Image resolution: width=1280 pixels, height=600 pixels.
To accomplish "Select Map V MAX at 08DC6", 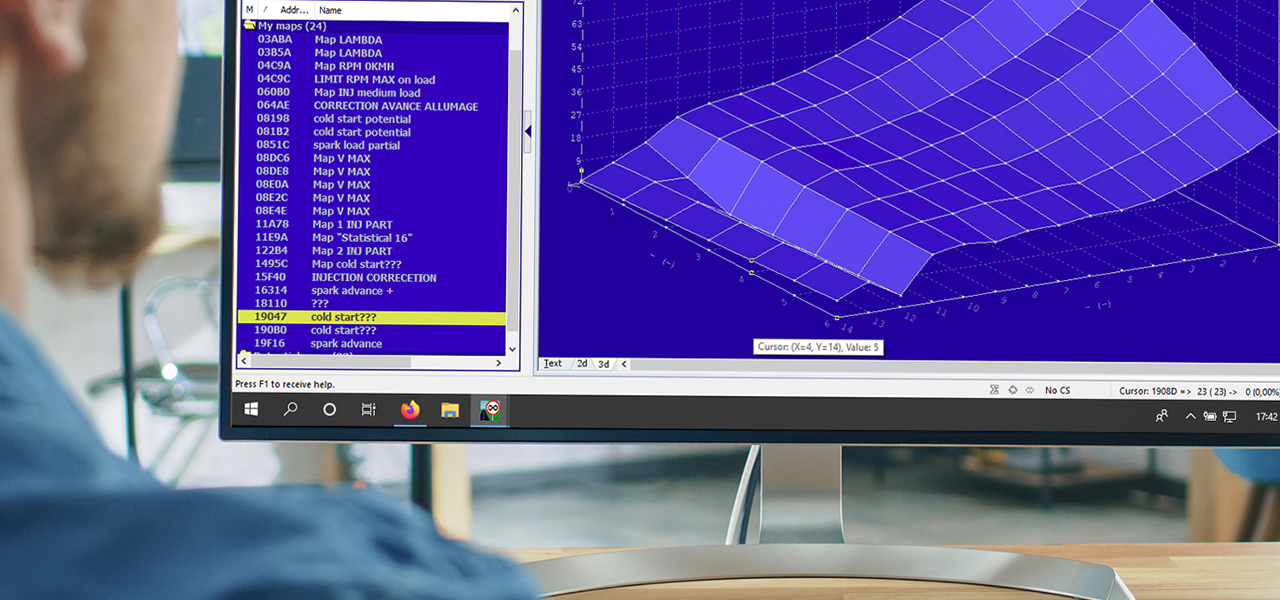I will point(374,158).
